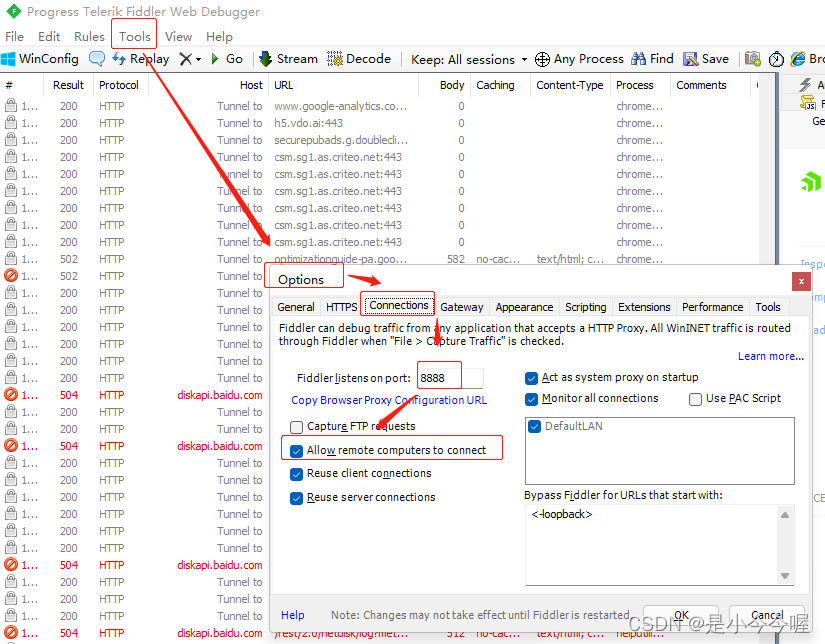Switch to Gateway tab
825x644 pixels.
(x=461, y=307)
